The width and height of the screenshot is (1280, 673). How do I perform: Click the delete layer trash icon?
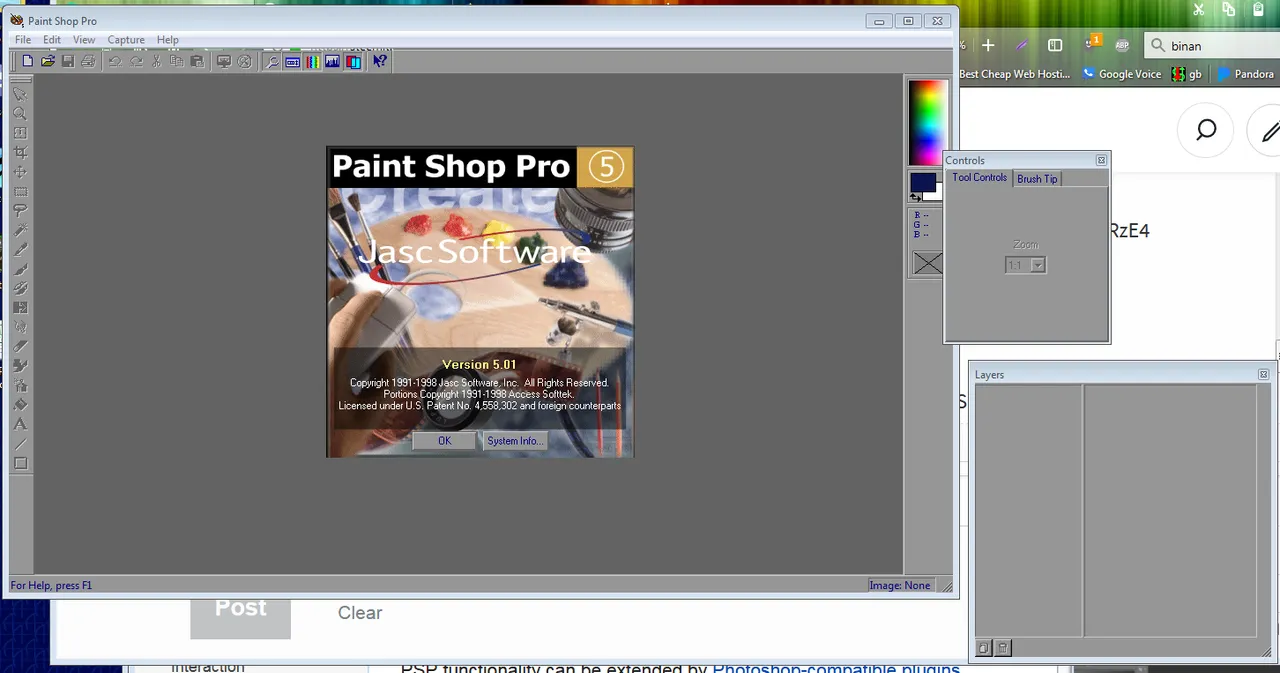click(1003, 648)
